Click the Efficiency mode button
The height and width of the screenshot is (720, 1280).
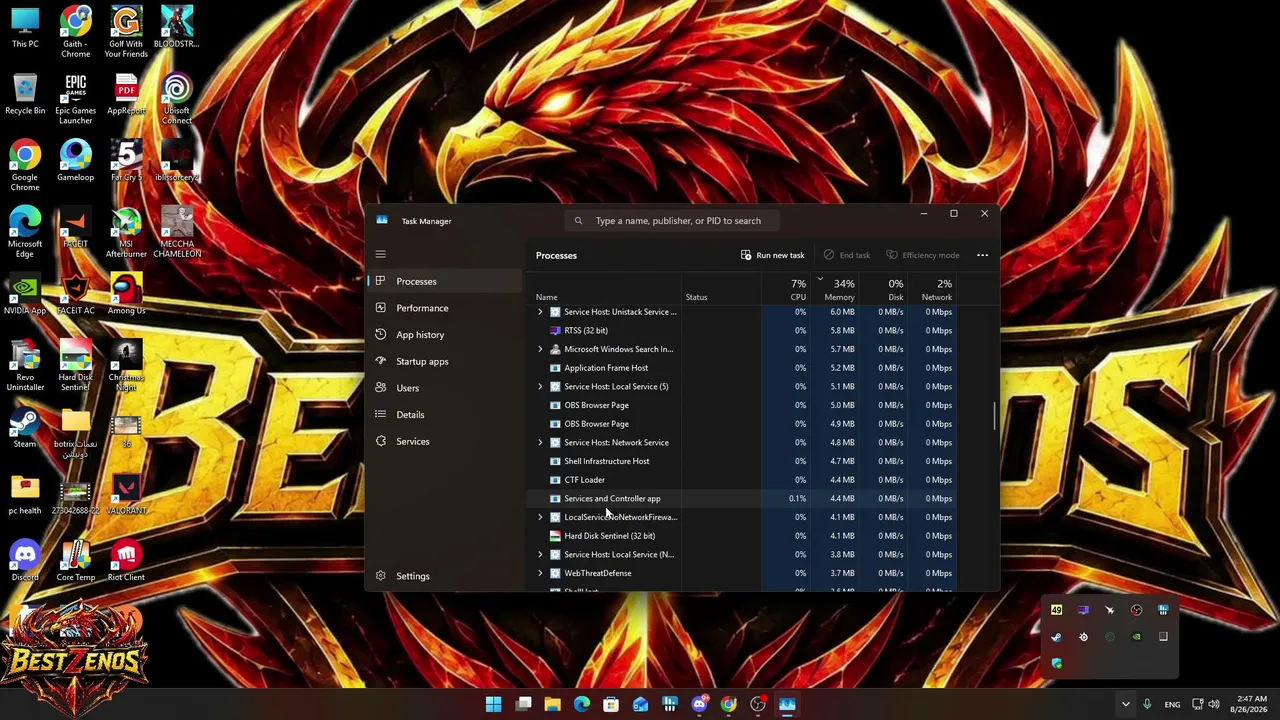[x=923, y=255]
